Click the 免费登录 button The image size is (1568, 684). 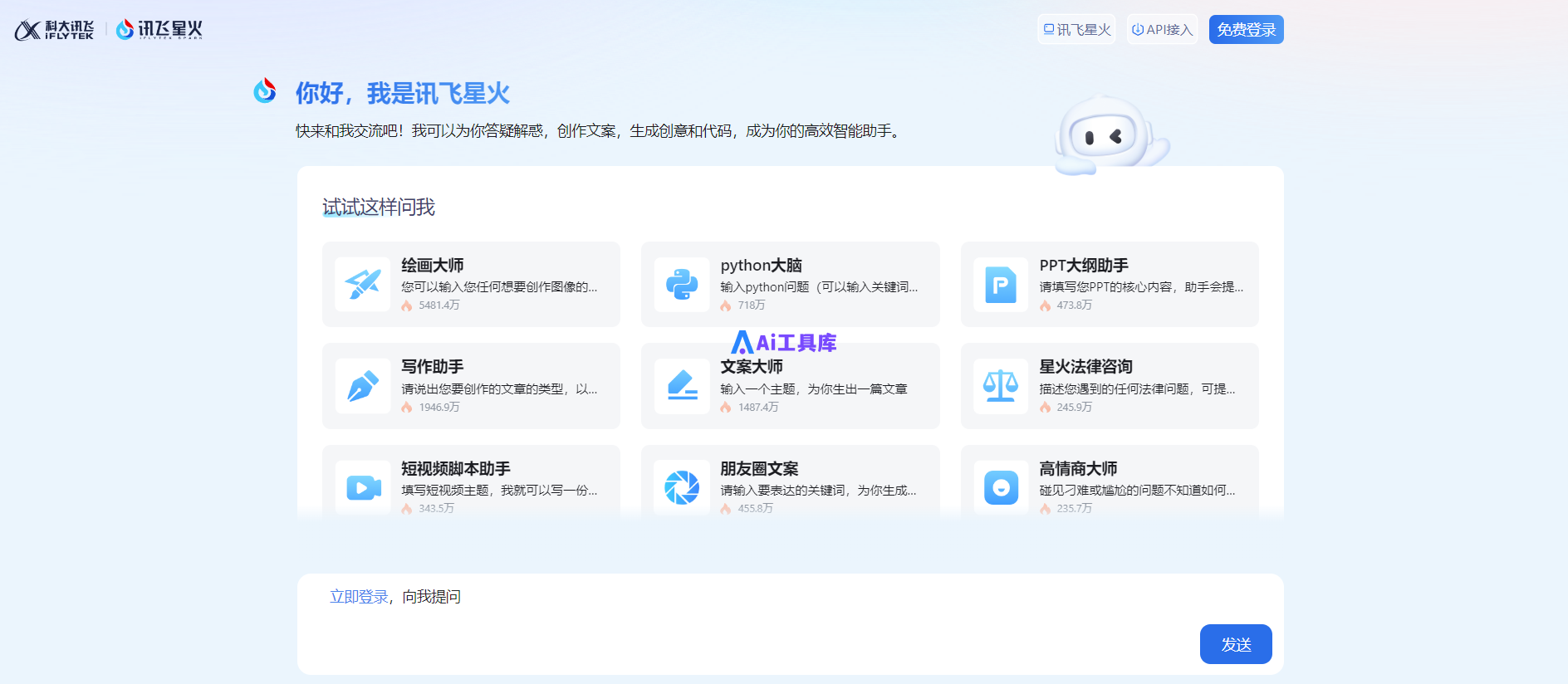point(1246,30)
